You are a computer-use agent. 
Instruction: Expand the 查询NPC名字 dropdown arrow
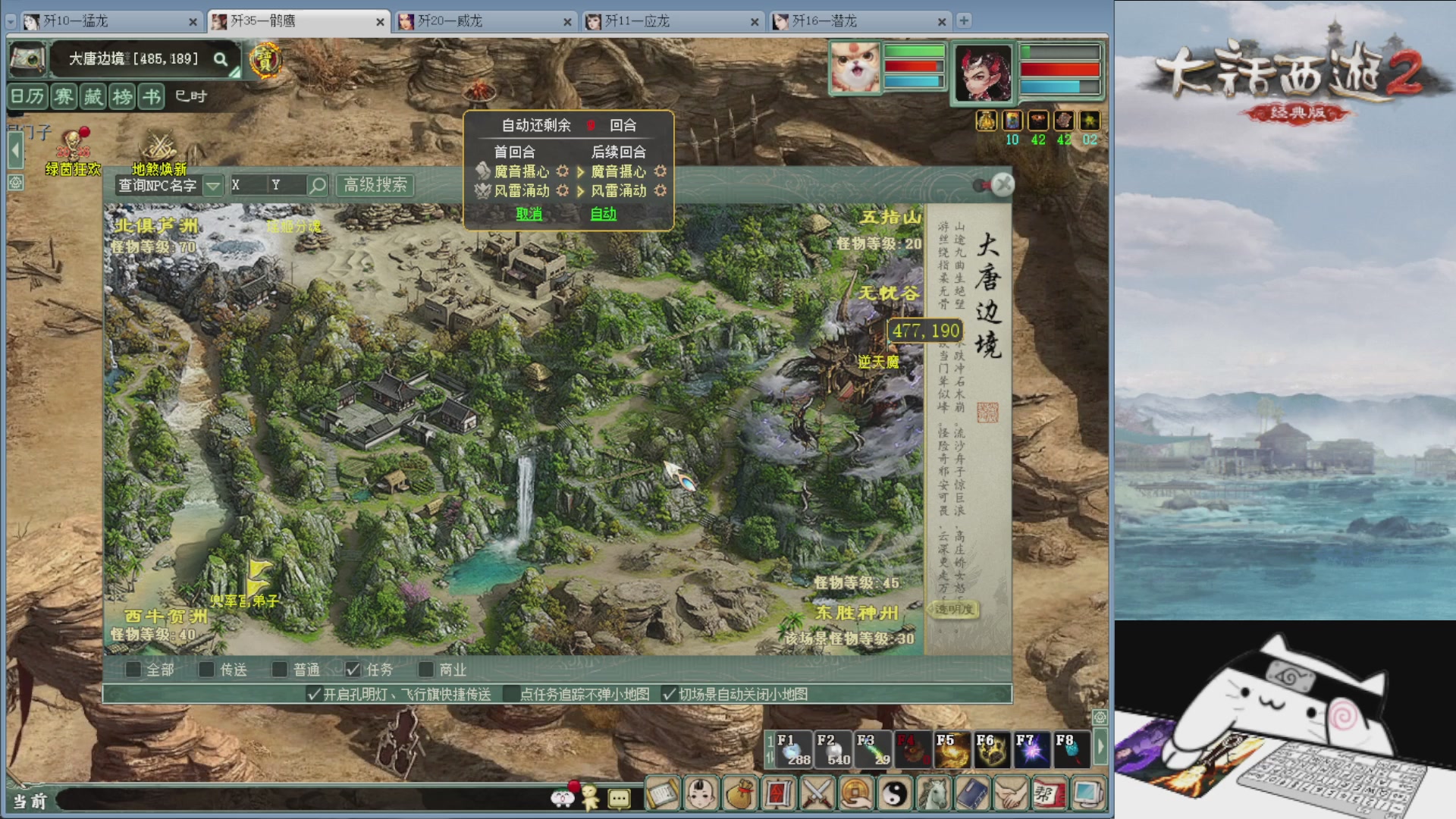(x=213, y=186)
